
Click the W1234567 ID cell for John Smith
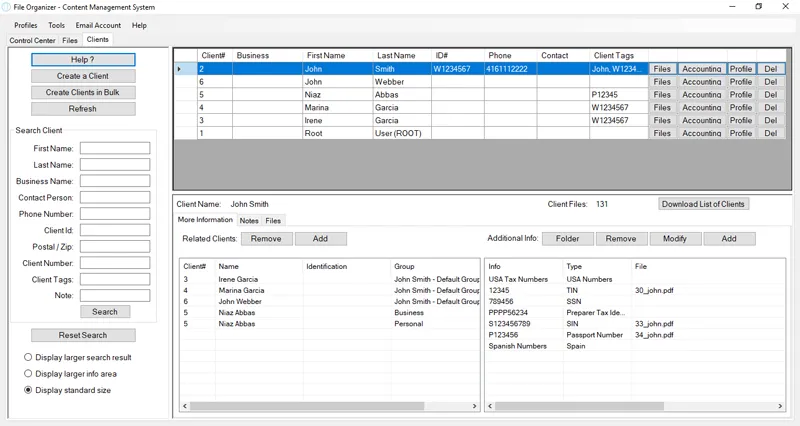coord(458,69)
